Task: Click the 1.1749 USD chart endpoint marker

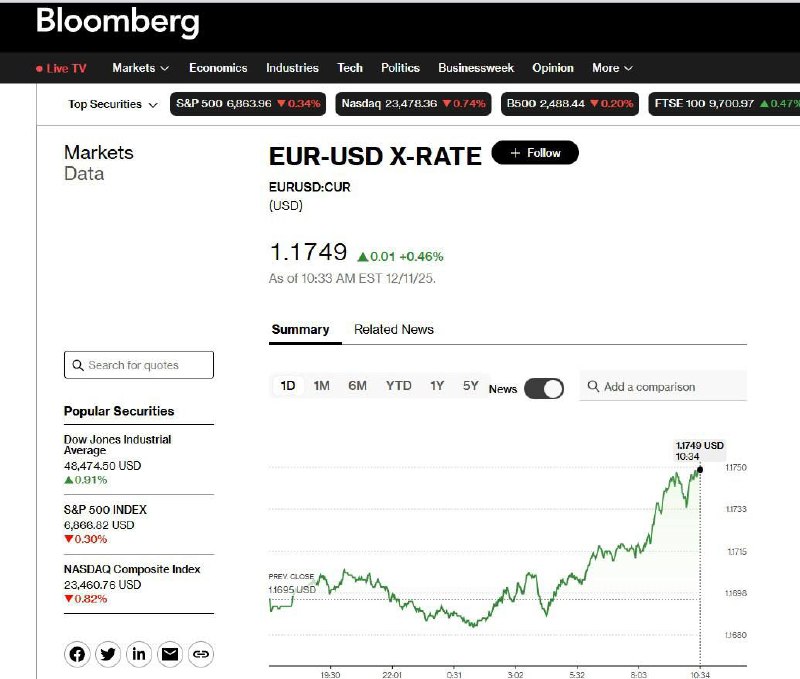Action: 699,469
